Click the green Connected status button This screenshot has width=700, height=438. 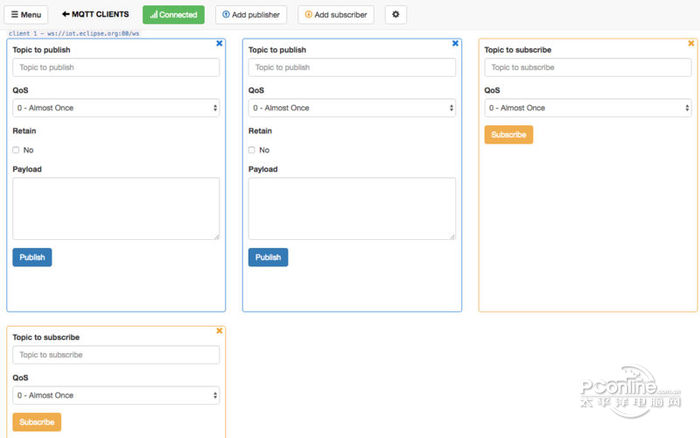[x=173, y=15]
